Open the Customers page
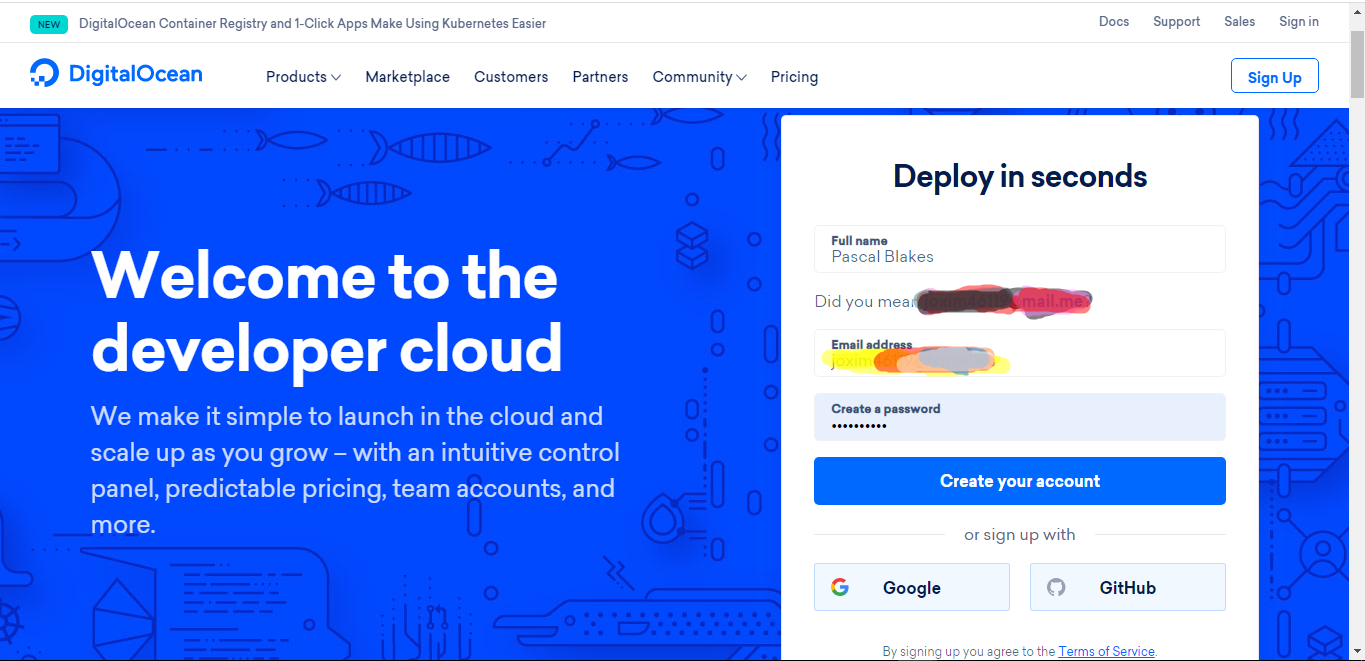1365x661 pixels. pos(511,77)
